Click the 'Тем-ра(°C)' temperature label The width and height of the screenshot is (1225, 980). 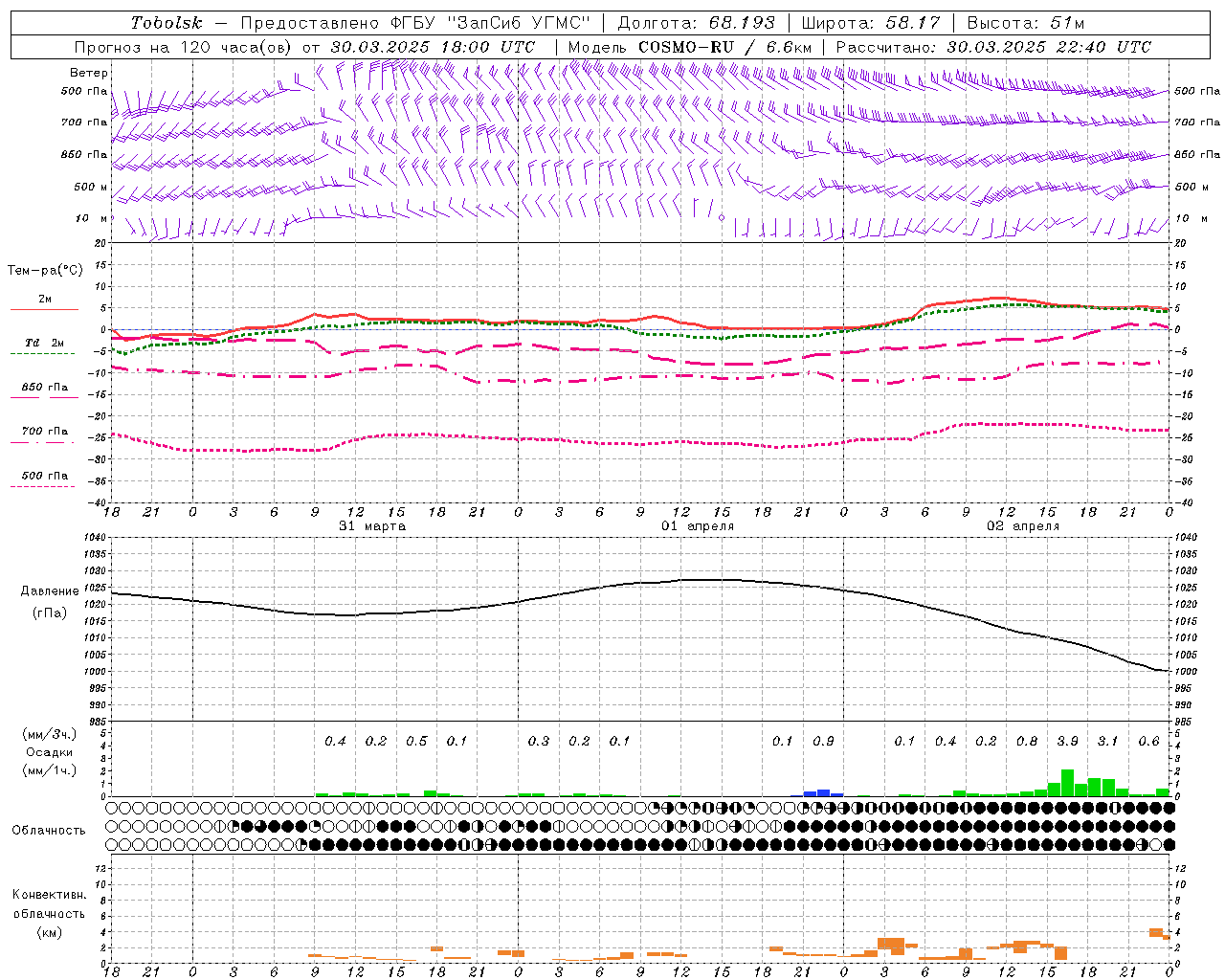45,271
